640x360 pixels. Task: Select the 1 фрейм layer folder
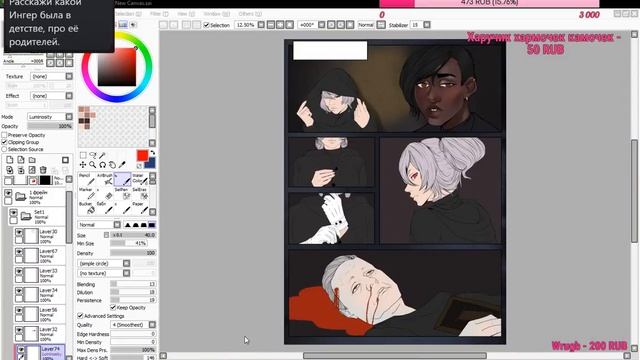click(x=34, y=197)
